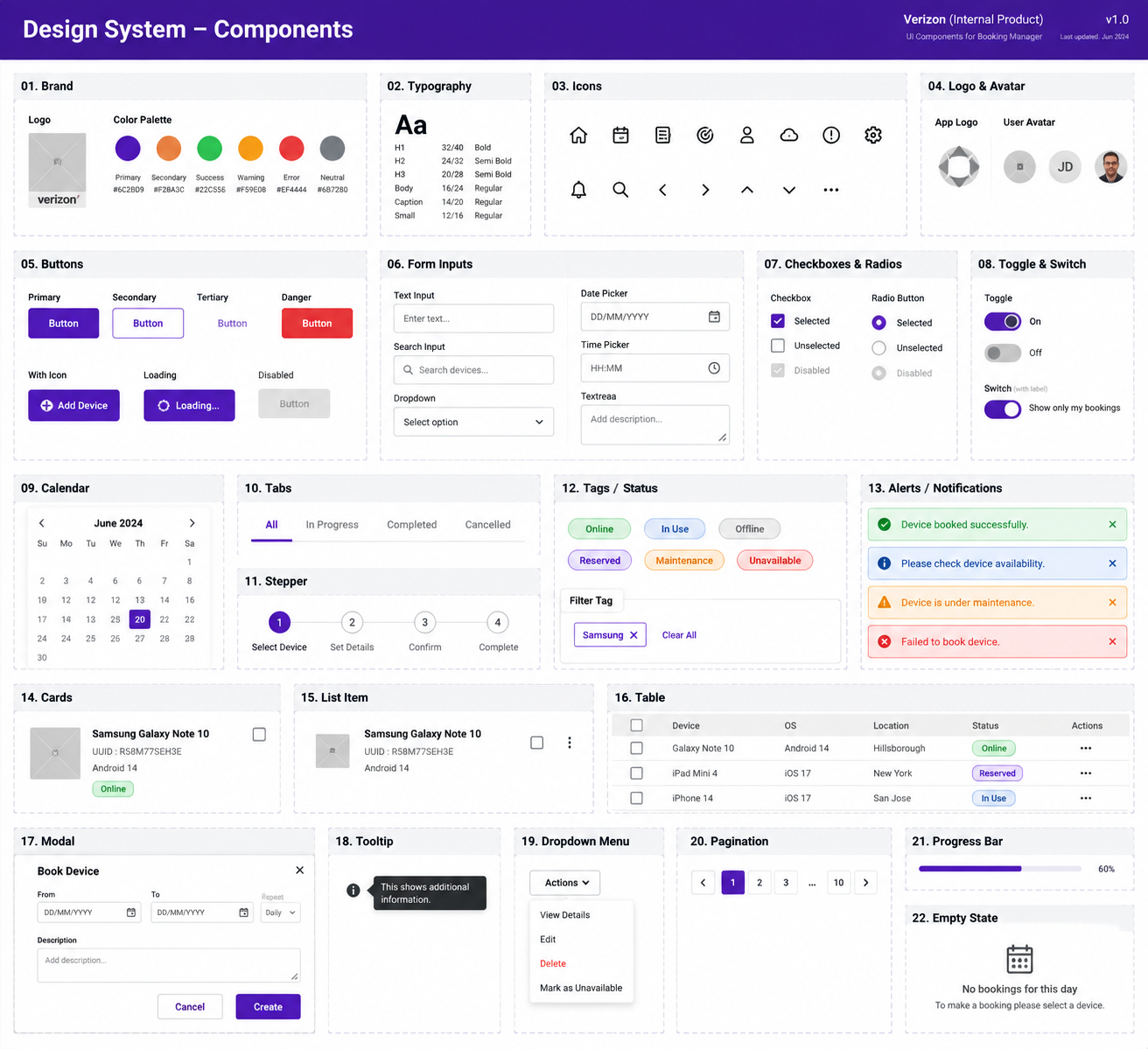Select the Primary purple color swatch
The height and width of the screenshot is (1049, 1148).
click(x=128, y=148)
